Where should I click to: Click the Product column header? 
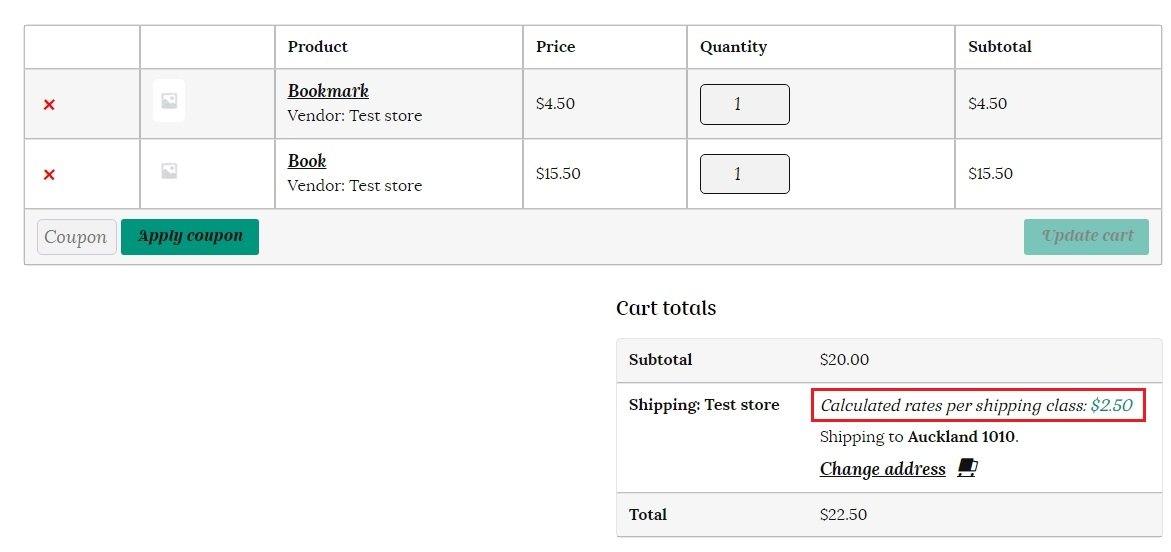tap(318, 47)
